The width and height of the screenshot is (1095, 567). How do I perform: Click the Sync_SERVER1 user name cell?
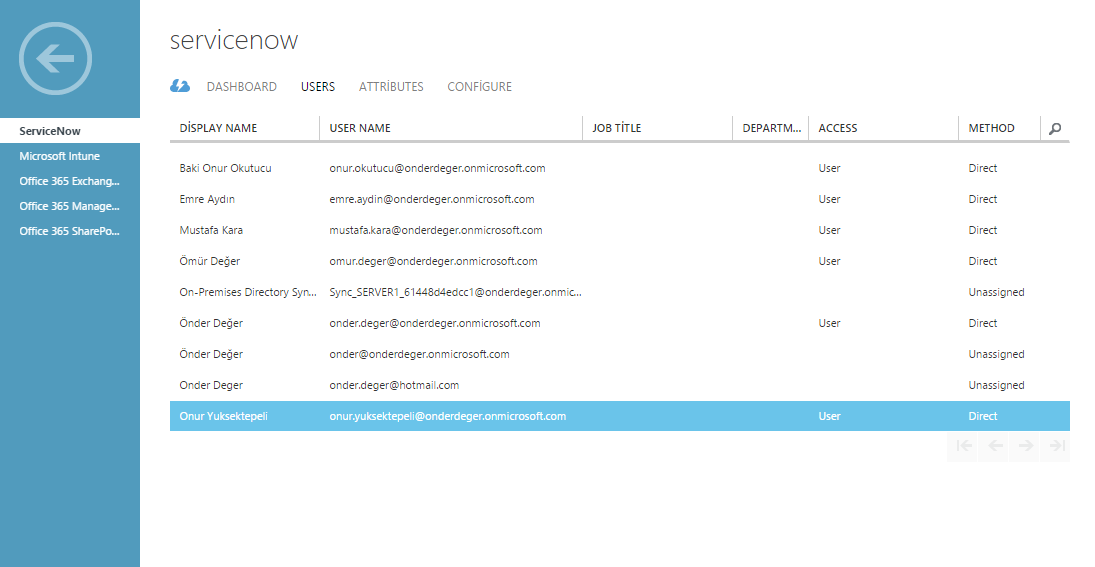tap(455, 292)
